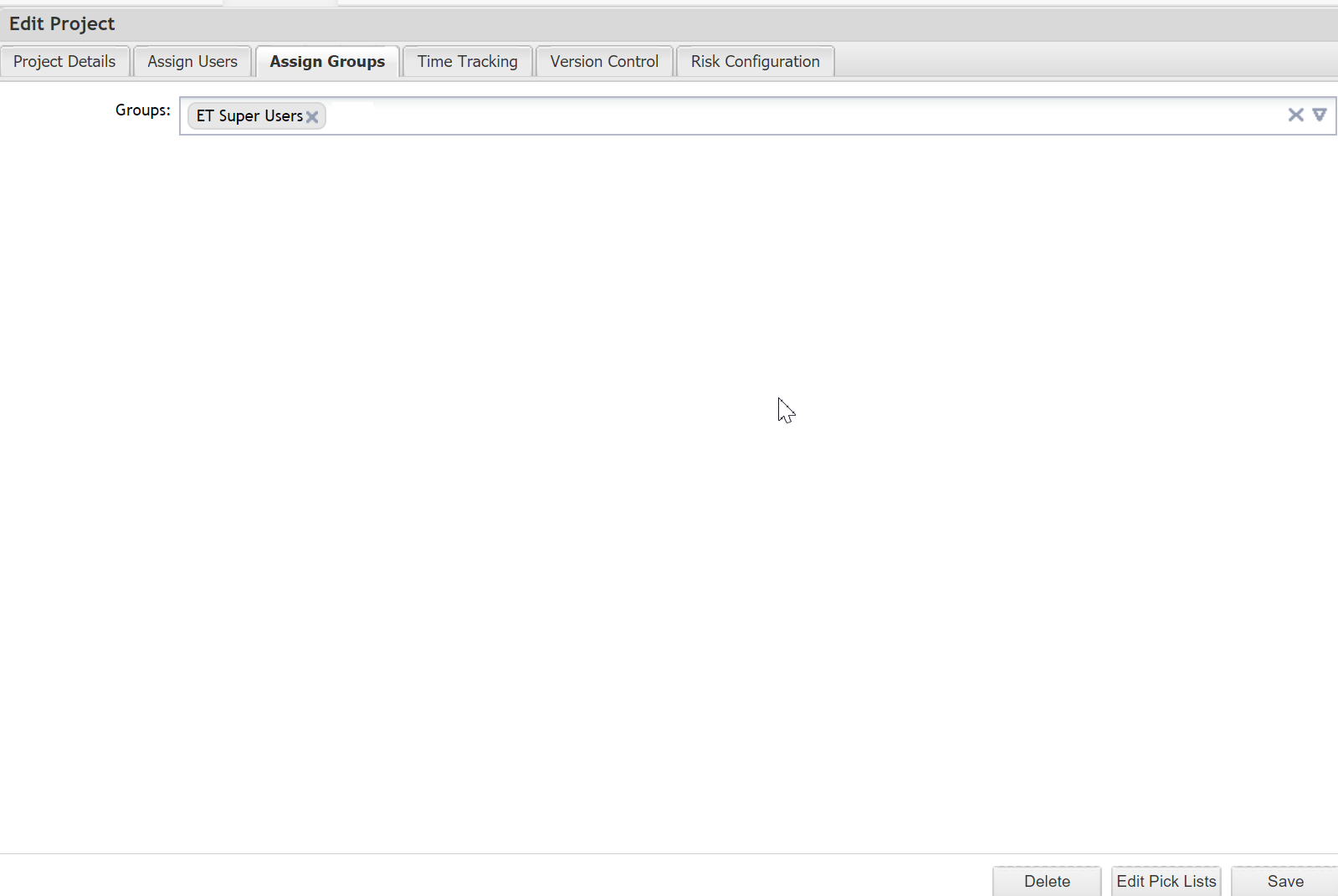Open Edit Pick Lists
The height and width of the screenshot is (896, 1338).
1166,882
